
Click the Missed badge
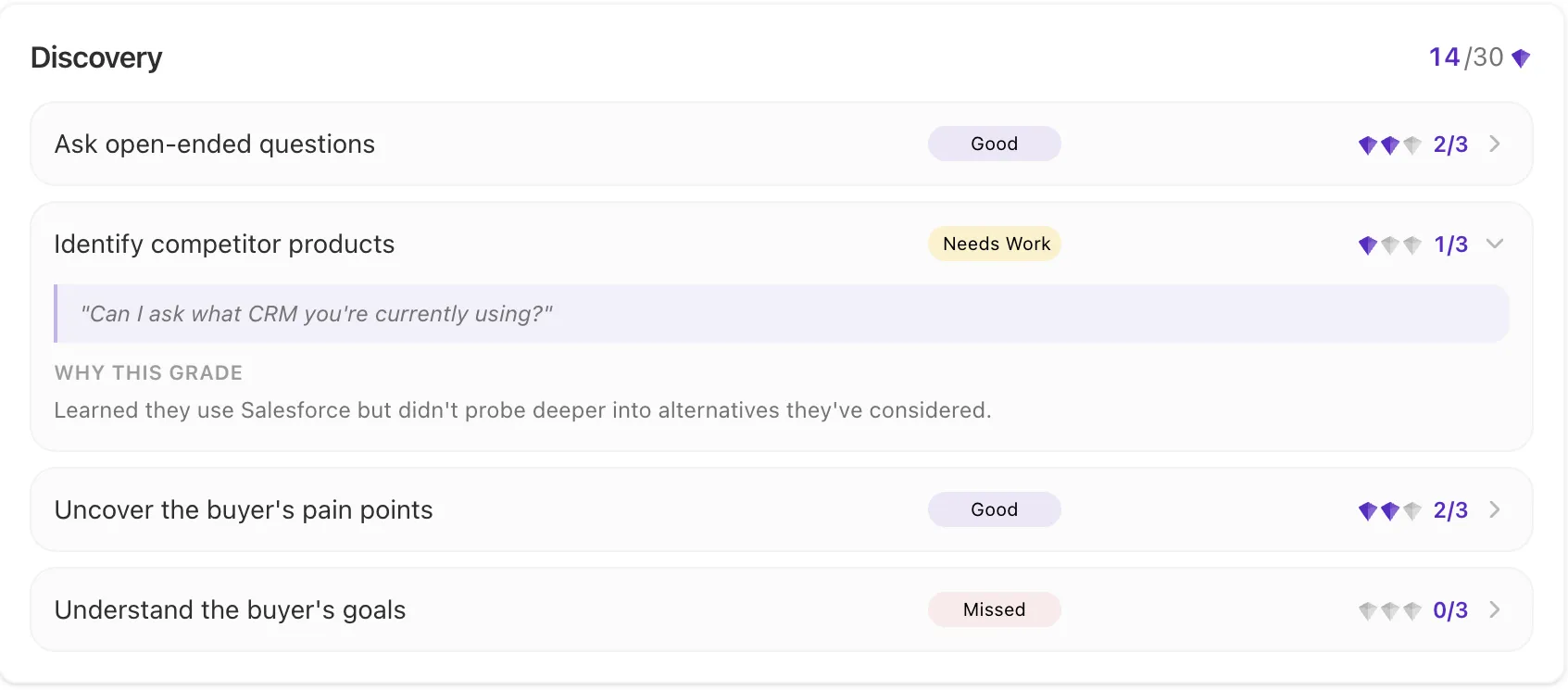[994, 609]
